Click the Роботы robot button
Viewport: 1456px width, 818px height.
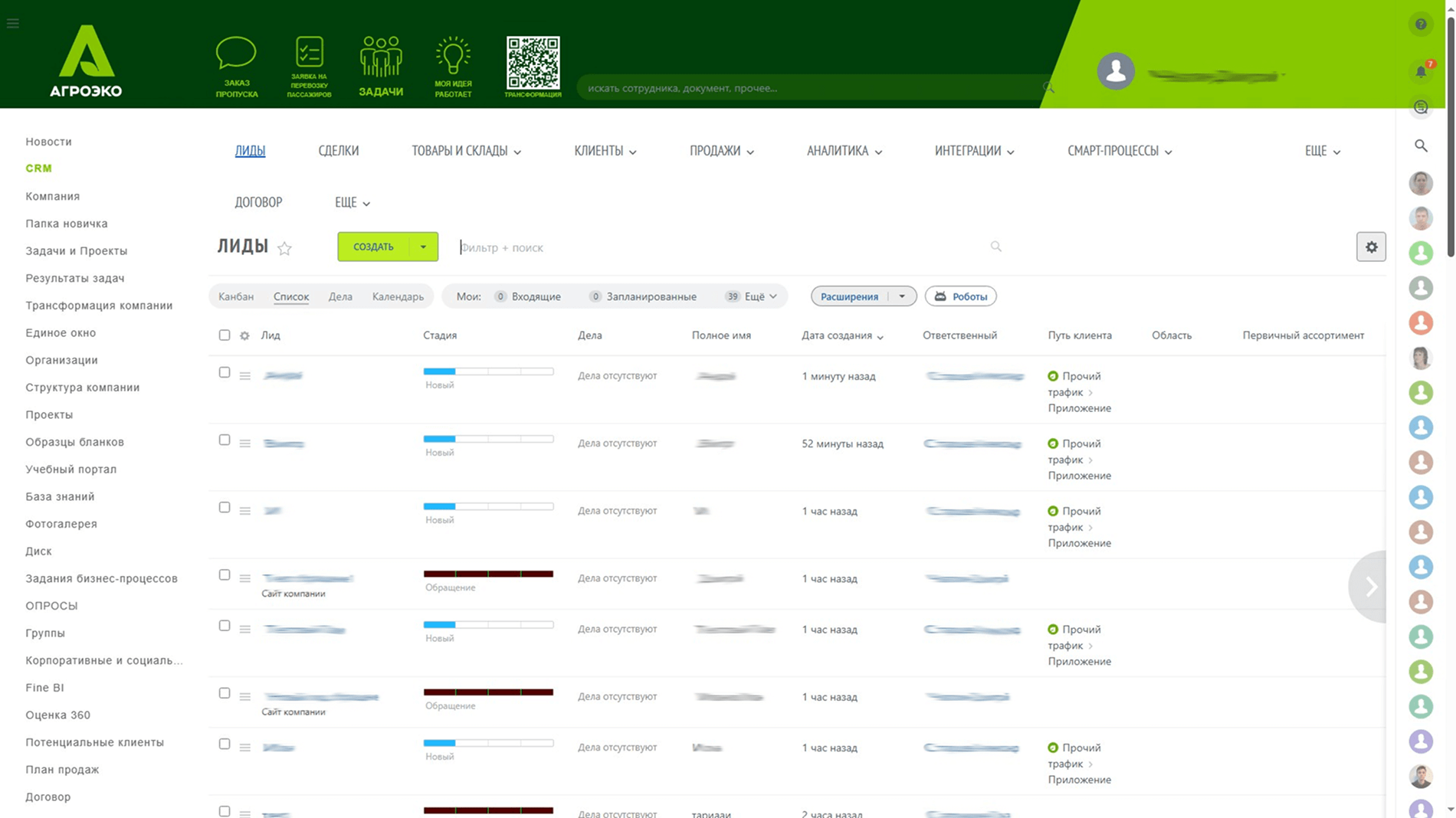pos(960,296)
